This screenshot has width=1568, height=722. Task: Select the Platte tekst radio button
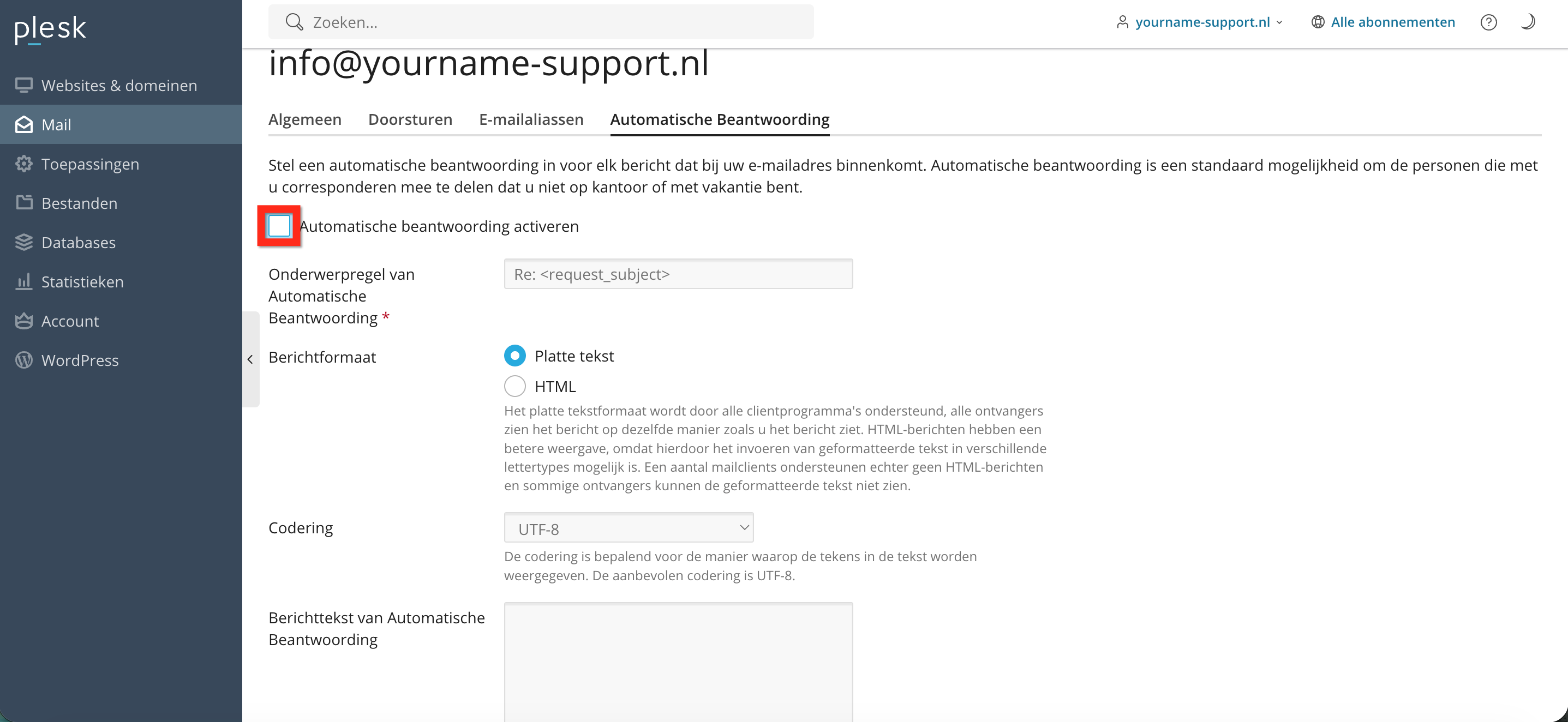coord(514,356)
